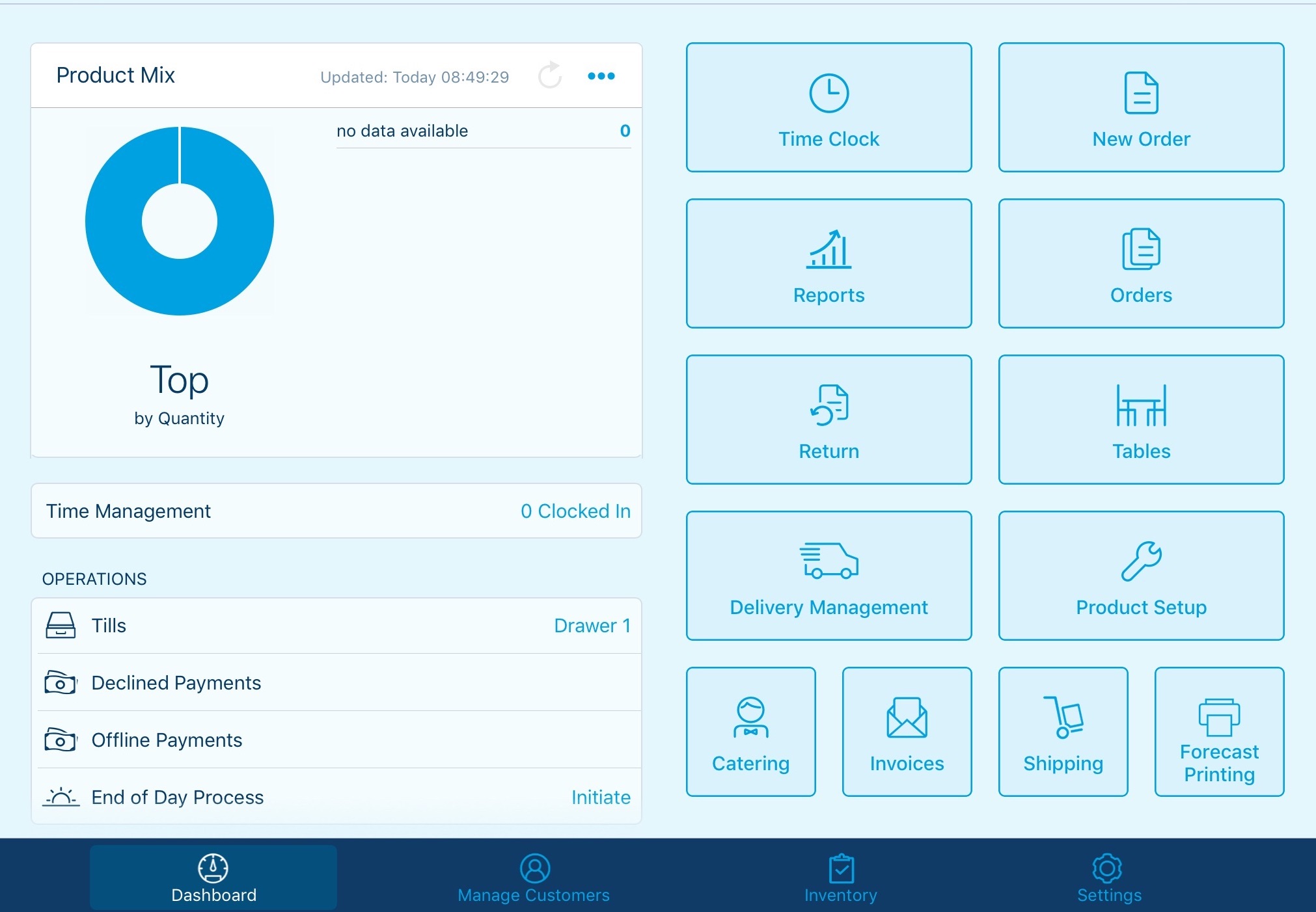Open the Shipping tool
The image size is (1316, 912).
(x=1062, y=732)
